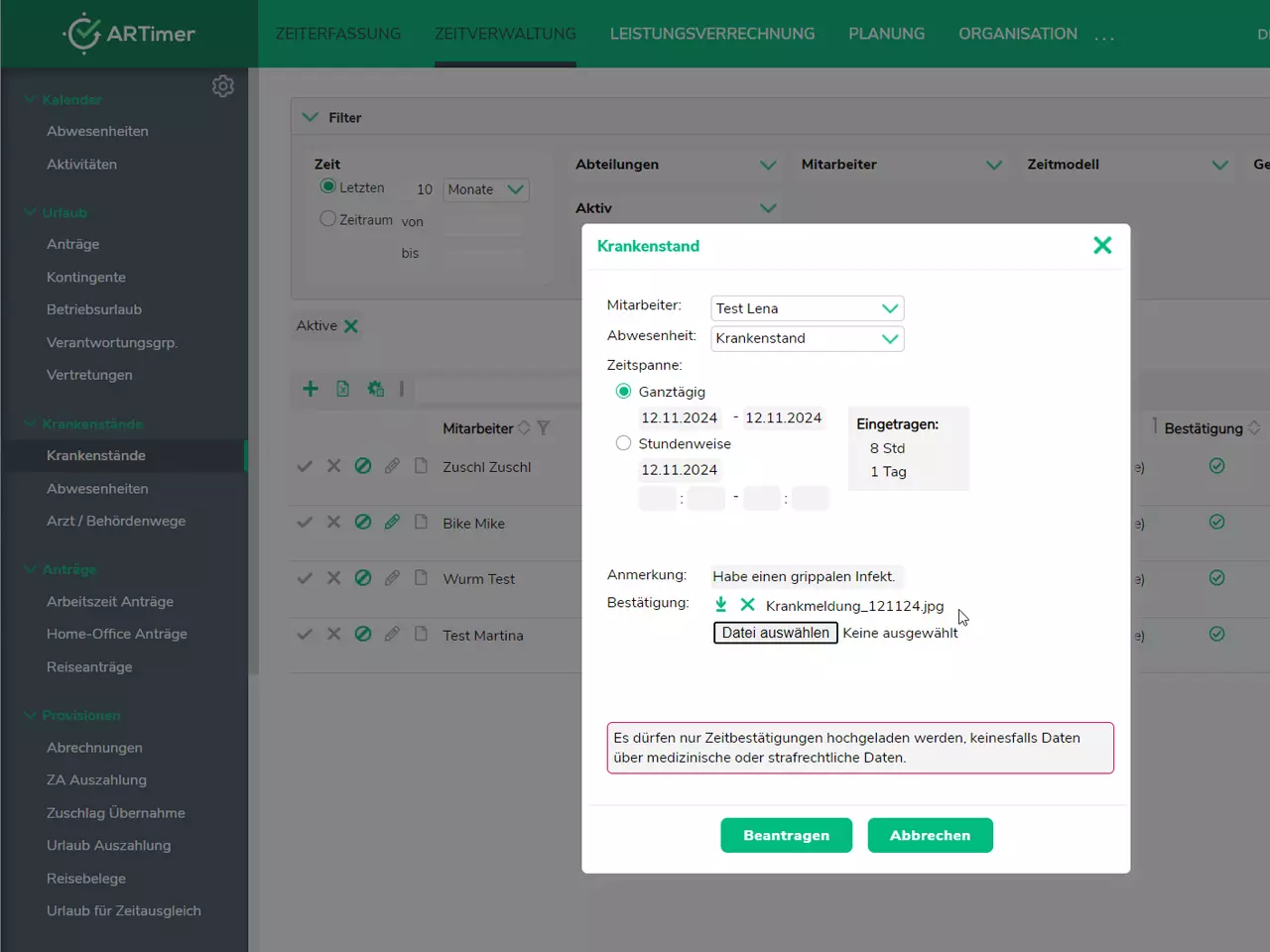Sort the Bestätigung column

[1254, 428]
